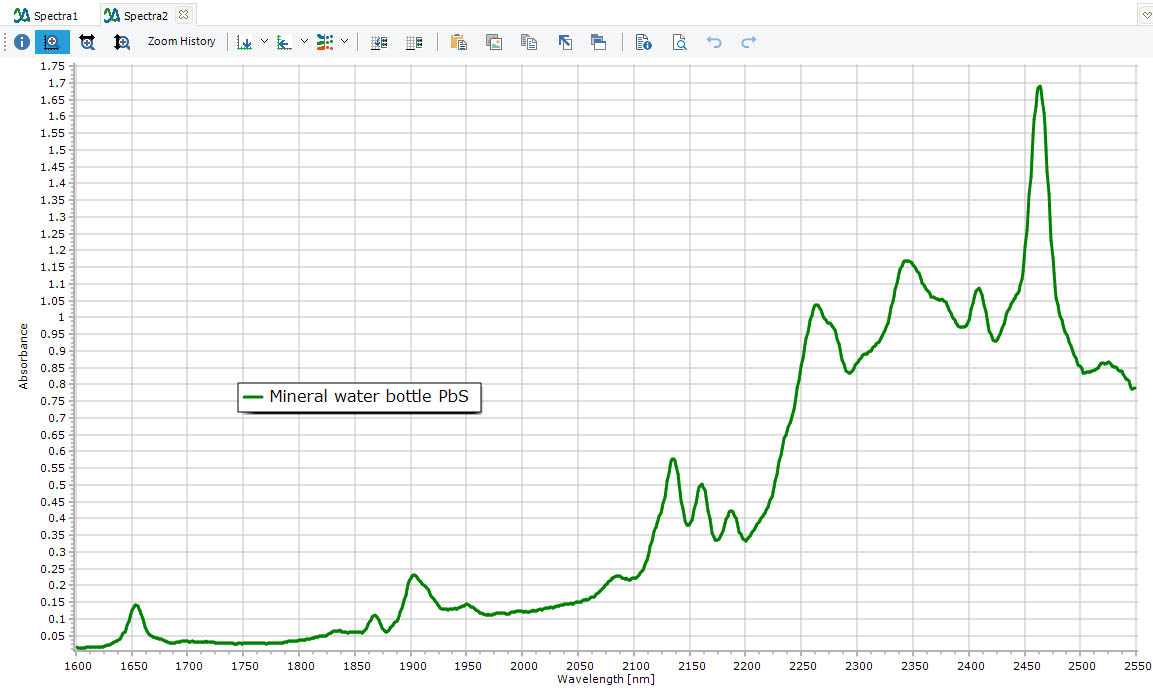This screenshot has height=694, width=1153.
Task: Click green line swatch in the legend
Action: pos(253,397)
